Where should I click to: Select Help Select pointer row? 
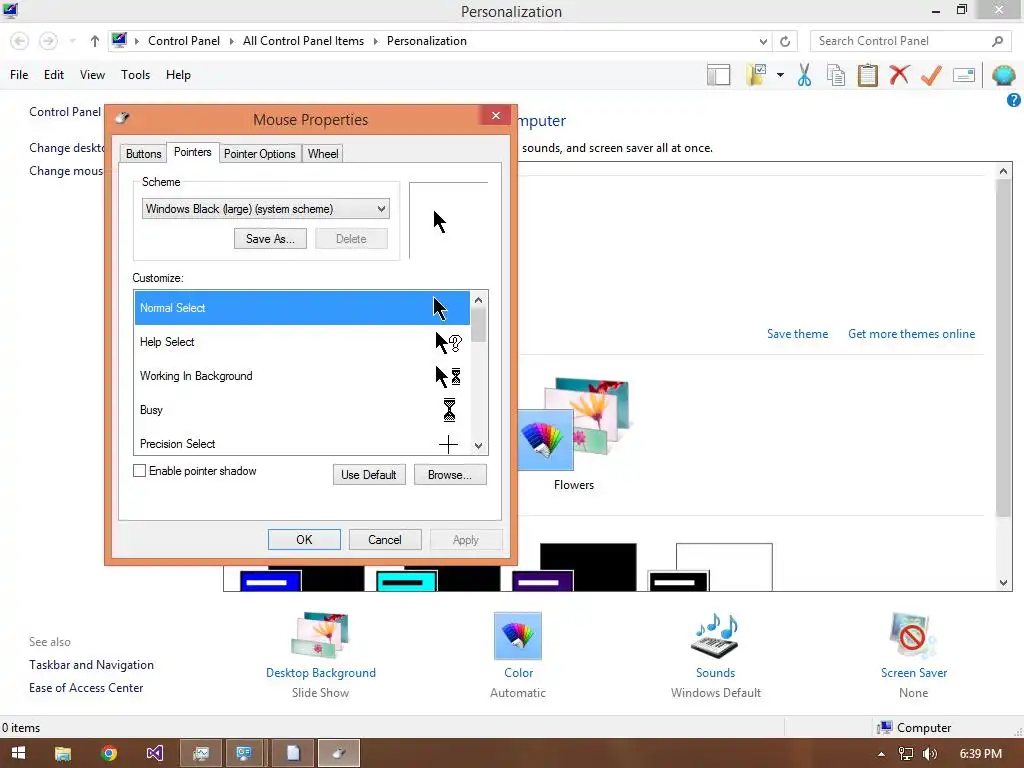[302, 342]
